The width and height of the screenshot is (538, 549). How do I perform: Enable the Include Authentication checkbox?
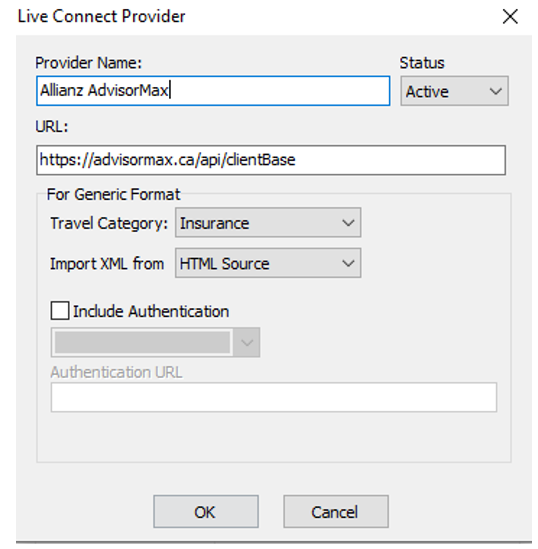click(x=60, y=311)
